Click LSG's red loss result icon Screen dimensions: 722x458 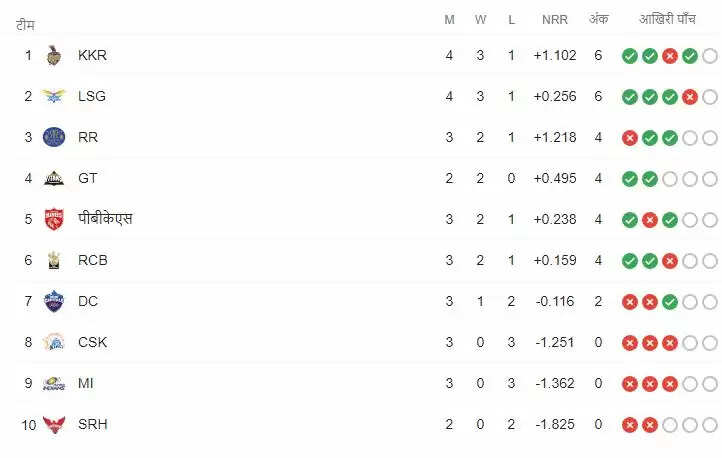689,97
